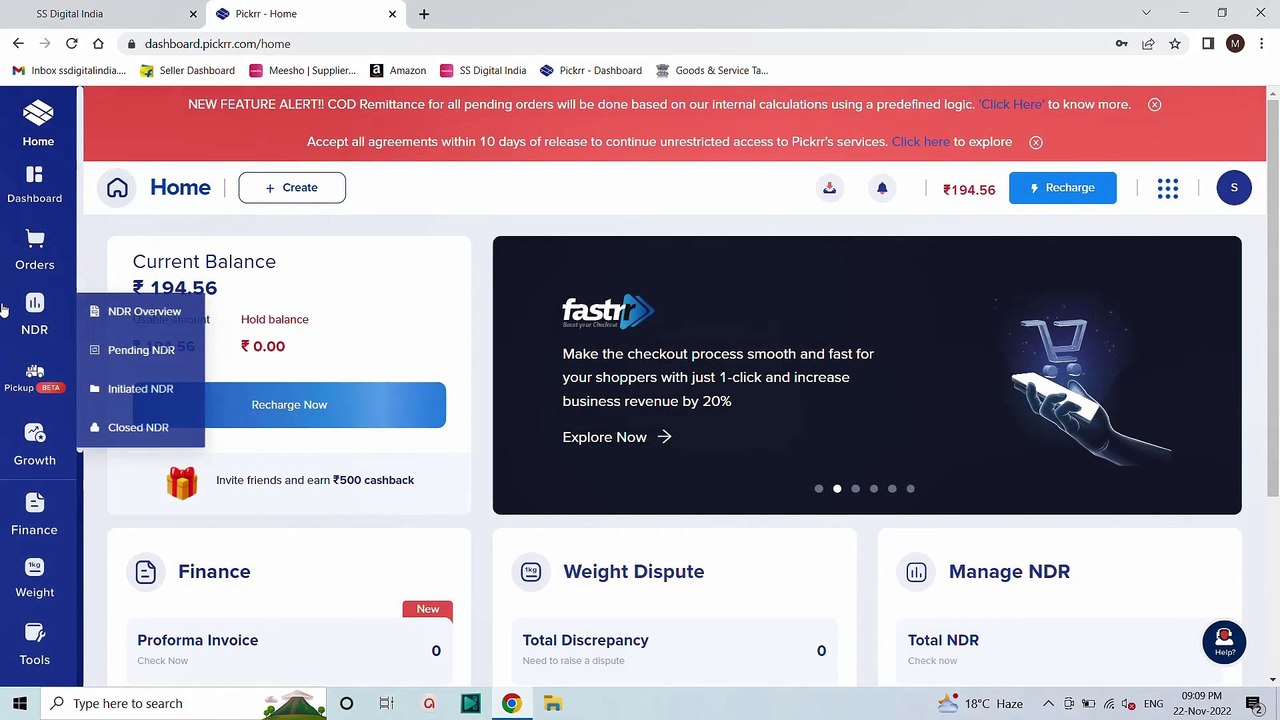This screenshot has width=1280, height=720.
Task: Open the Chrome tab search dropdown
Action: (x=1146, y=13)
